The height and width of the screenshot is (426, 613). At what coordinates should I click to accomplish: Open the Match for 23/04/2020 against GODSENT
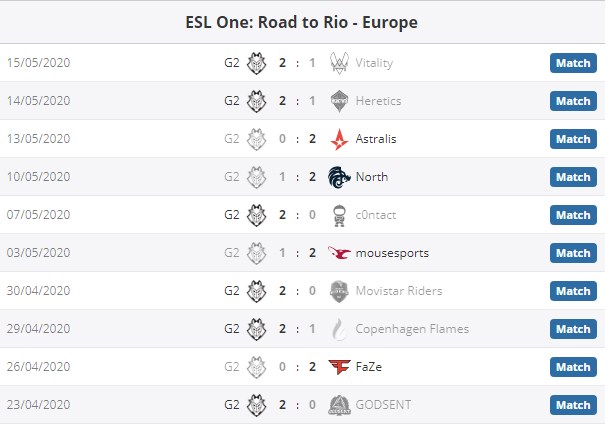[573, 405]
